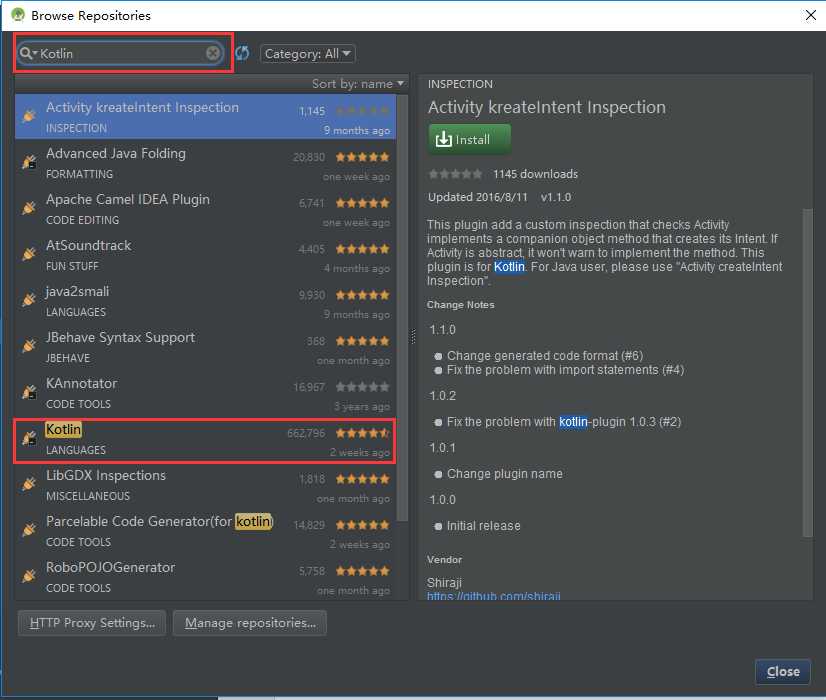Click the plug icon for Advanced Java Folding
Screen dimensions: 826x700
(x=29, y=162)
